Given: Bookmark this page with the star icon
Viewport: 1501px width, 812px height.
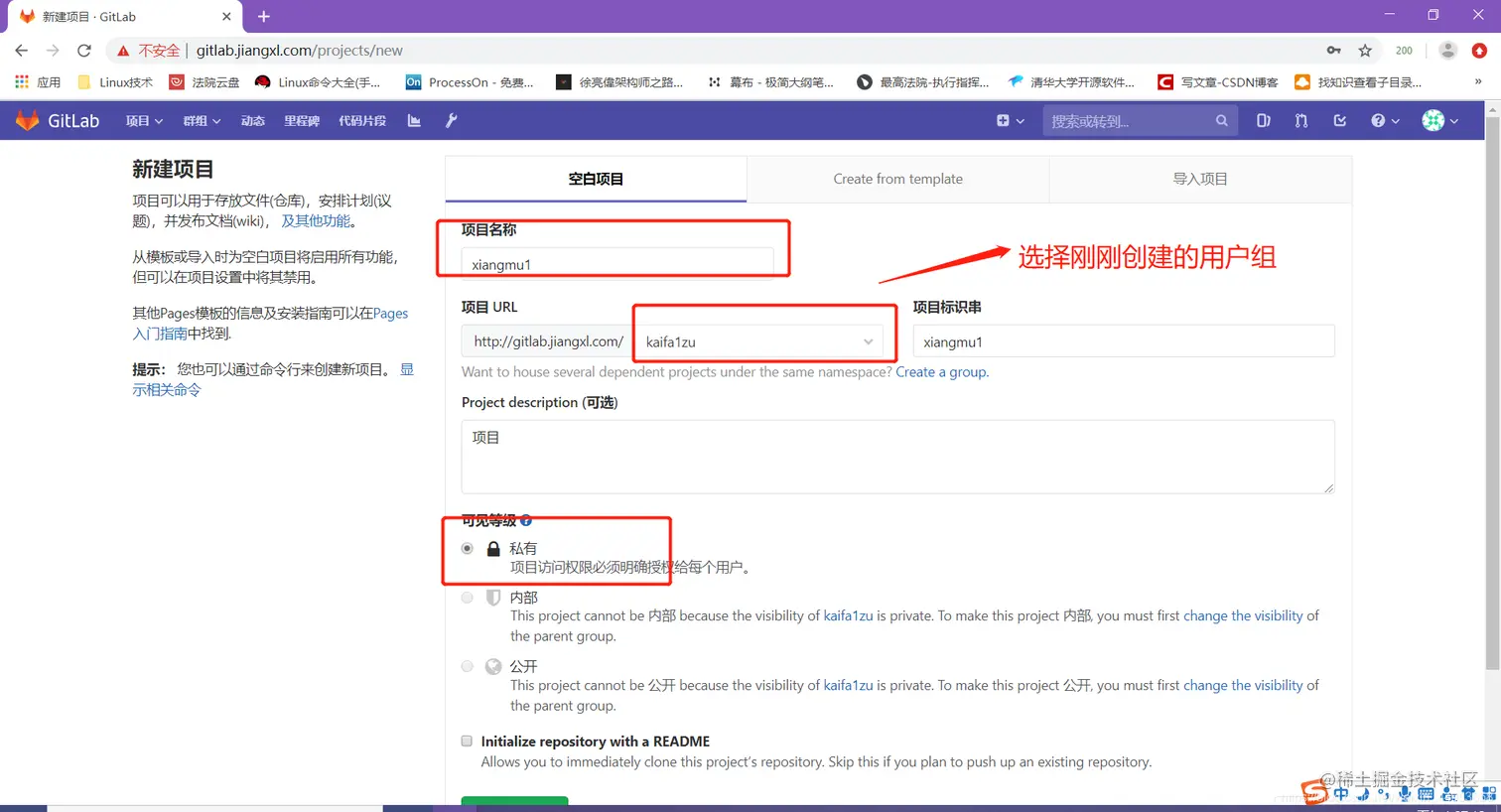Looking at the screenshot, I should click(x=1365, y=50).
